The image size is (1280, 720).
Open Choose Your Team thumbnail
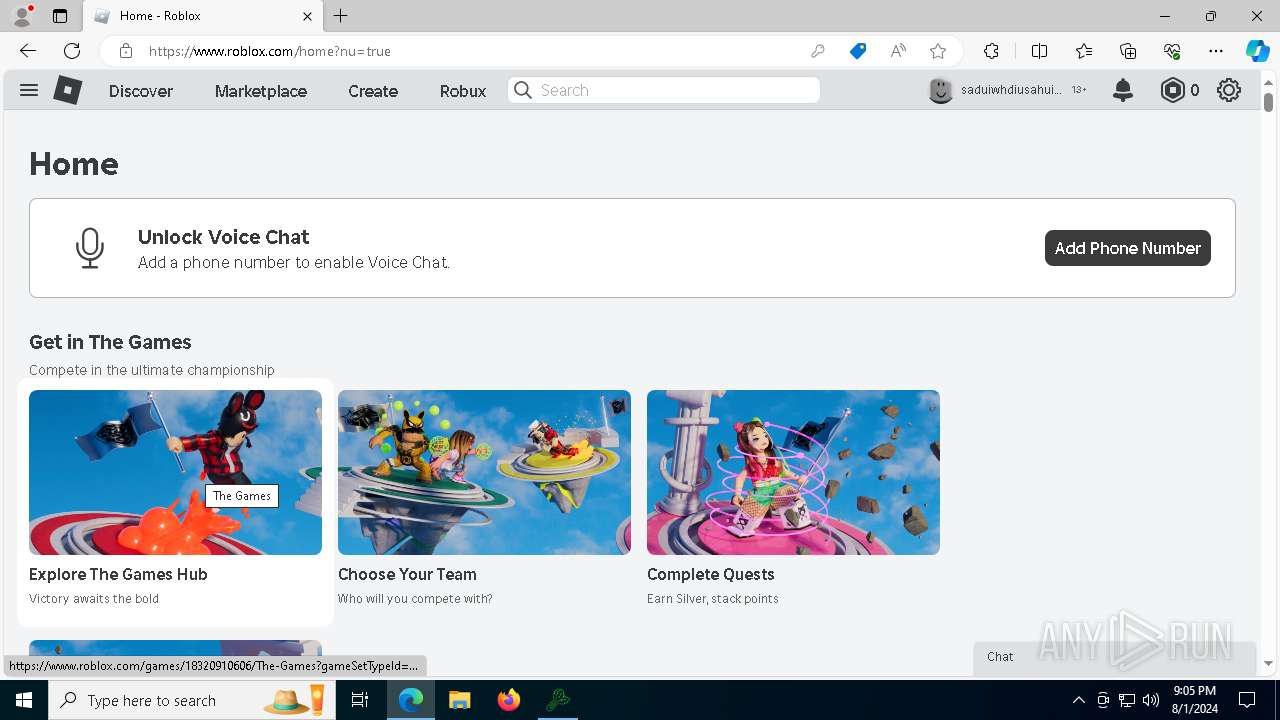click(484, 472)
